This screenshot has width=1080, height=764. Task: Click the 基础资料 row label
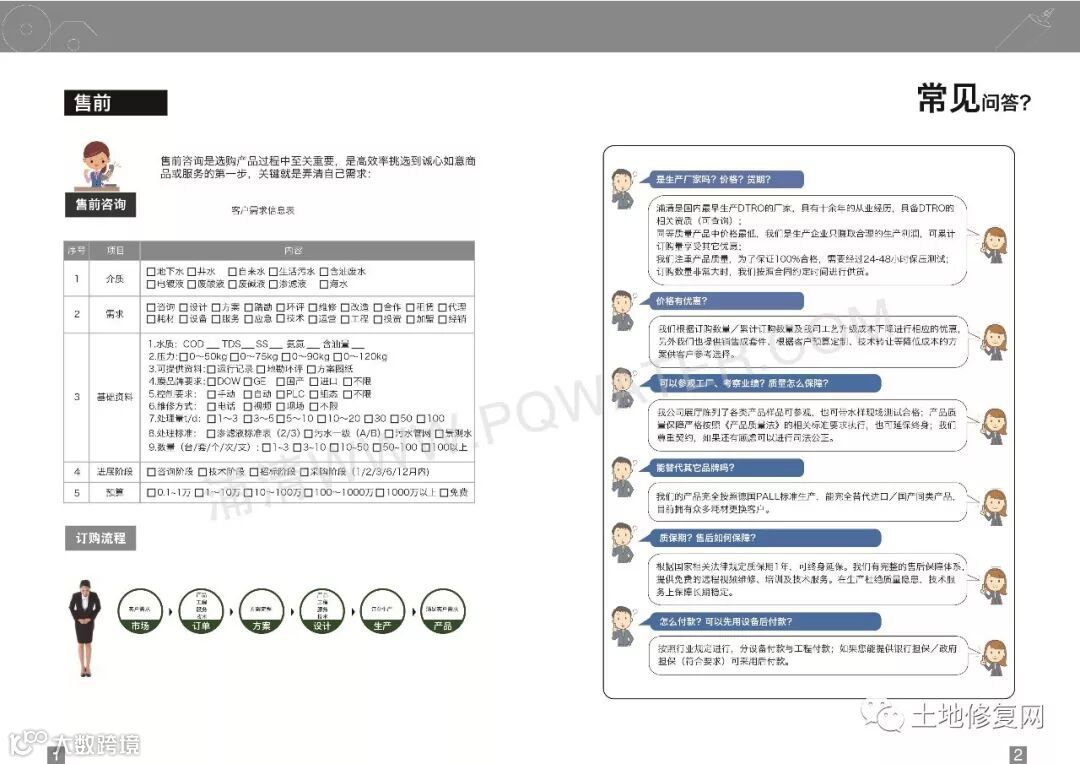click(x=114, y=397)
